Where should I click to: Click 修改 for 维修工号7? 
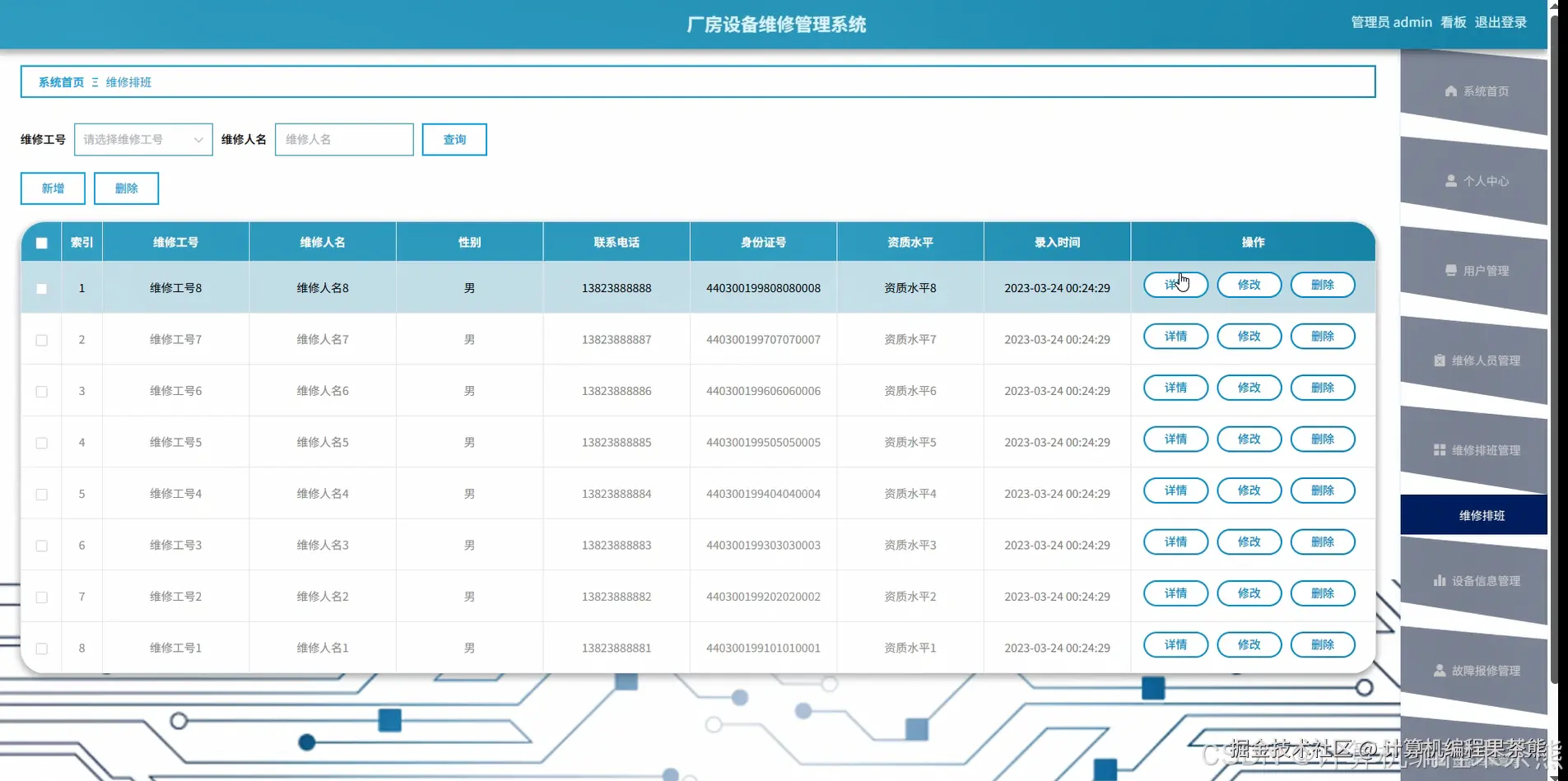click(1249, 337)
